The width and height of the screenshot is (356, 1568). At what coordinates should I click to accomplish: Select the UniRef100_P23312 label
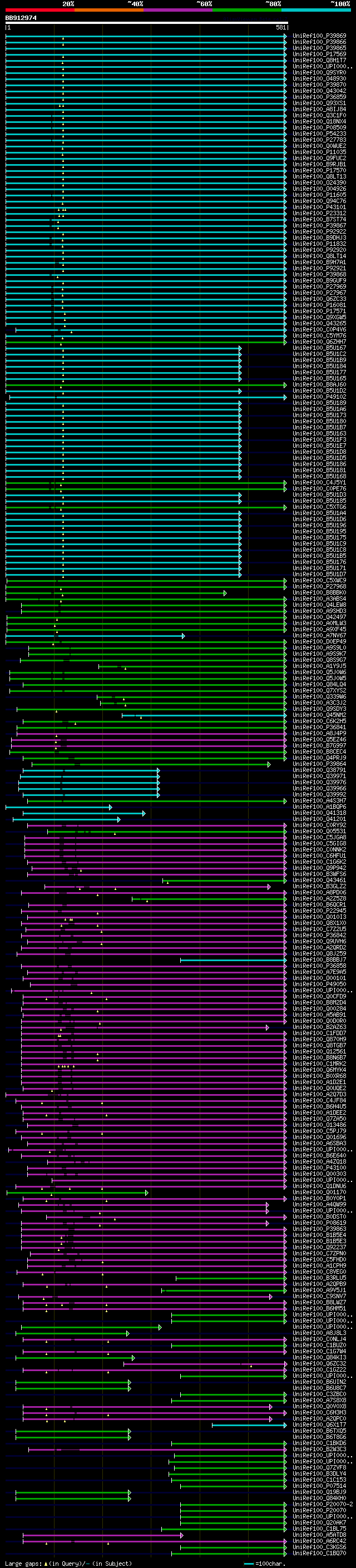click(319, 213)
